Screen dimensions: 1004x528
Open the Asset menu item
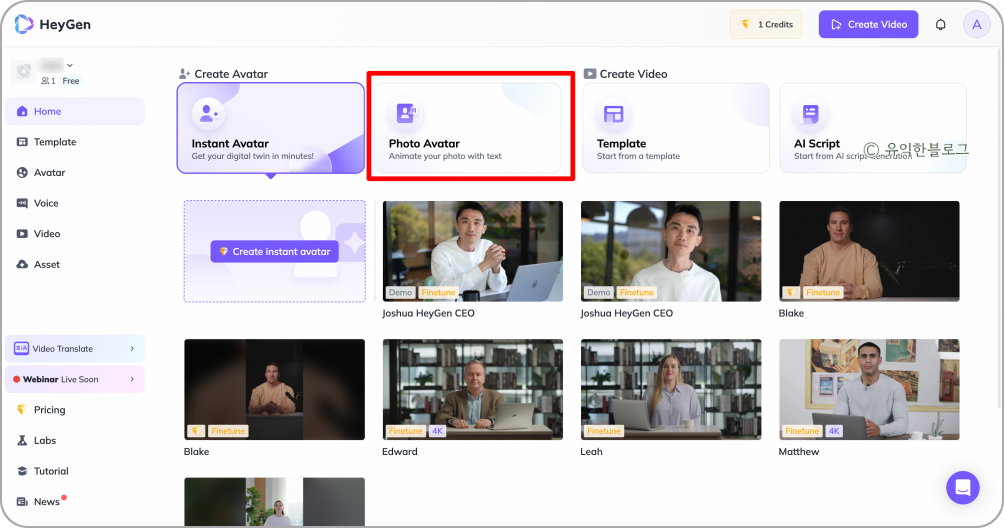(75, 264)
